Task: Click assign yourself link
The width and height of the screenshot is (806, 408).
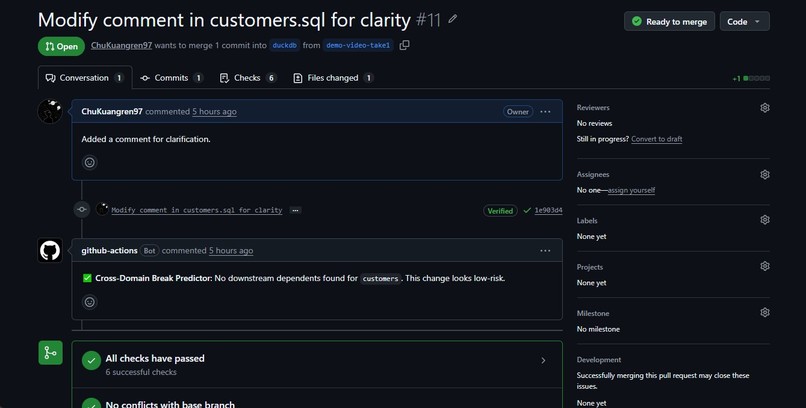Action: click(x=631, y=190)
